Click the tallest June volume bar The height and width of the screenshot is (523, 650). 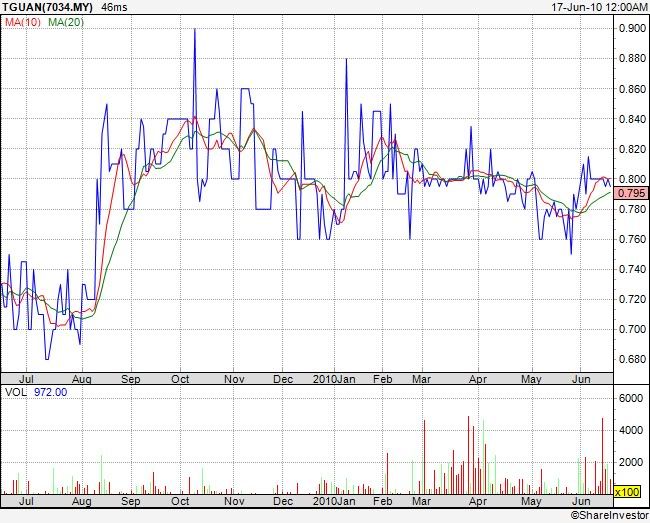[603, 420]
